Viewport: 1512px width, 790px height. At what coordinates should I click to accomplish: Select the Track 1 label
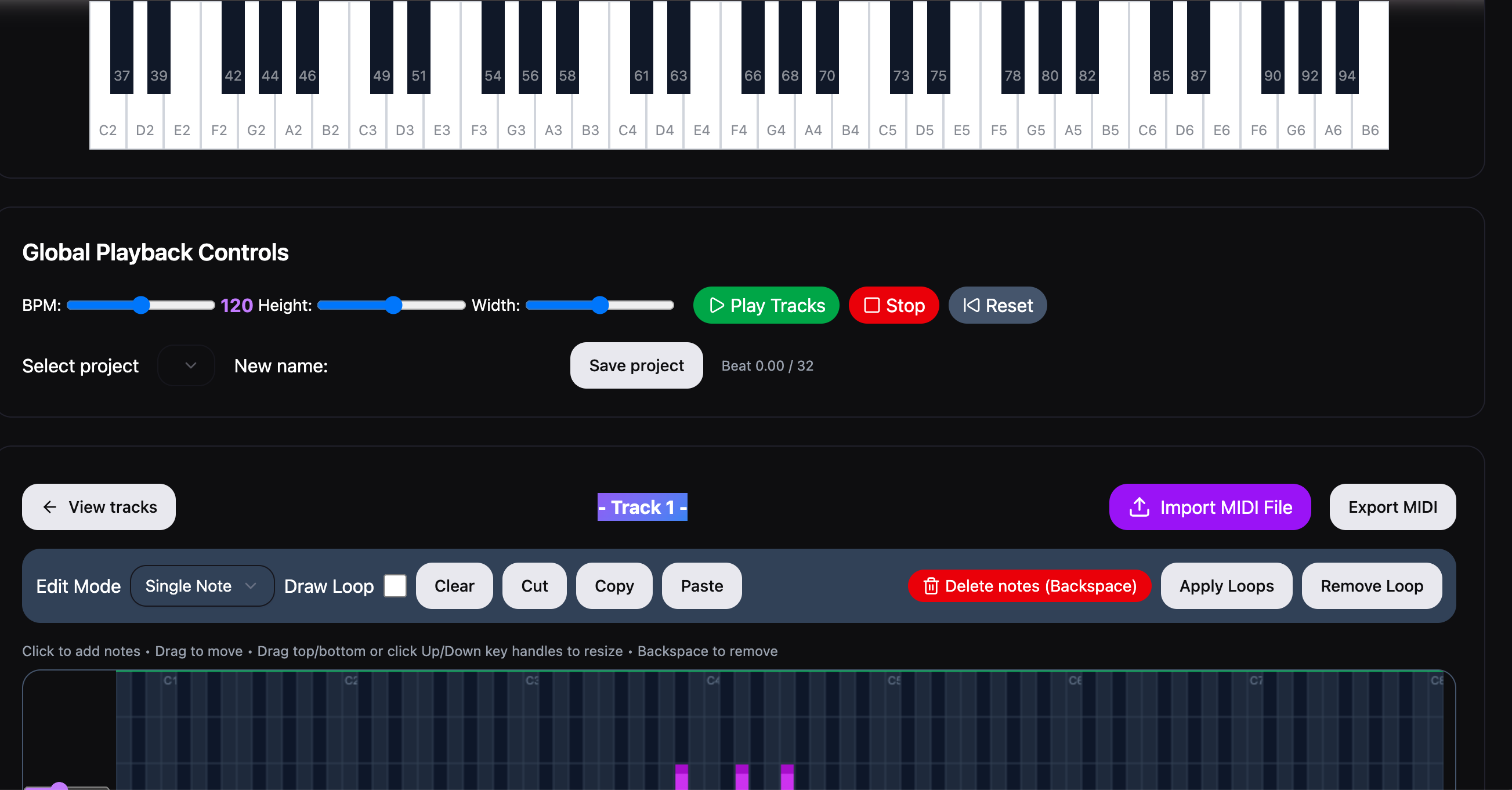(642, 507)
